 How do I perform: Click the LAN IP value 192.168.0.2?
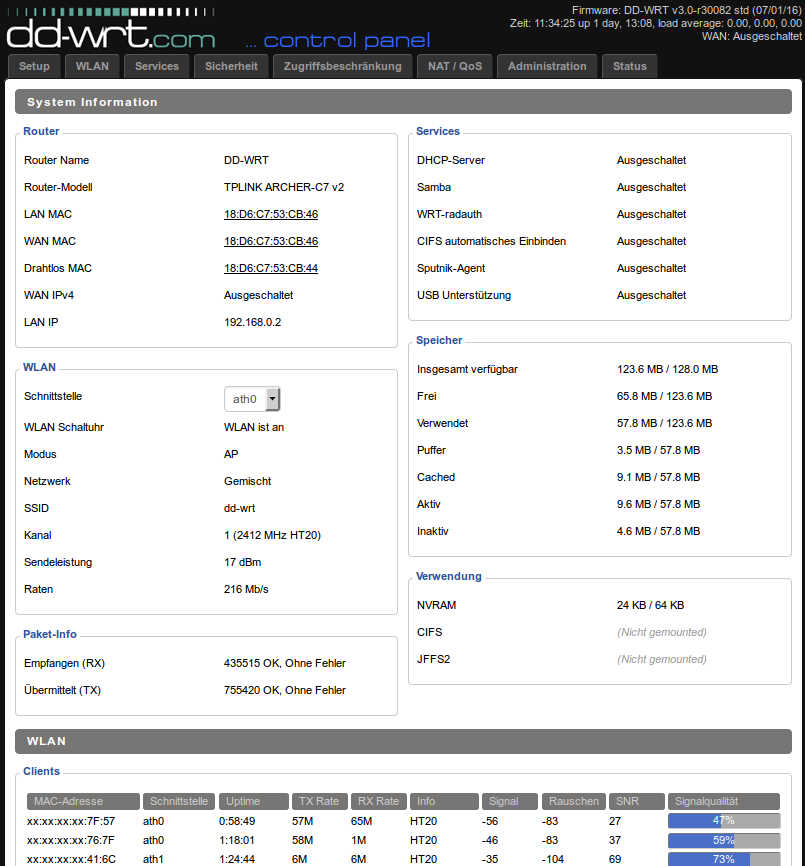pyautogui.click(x=252, y=323)
